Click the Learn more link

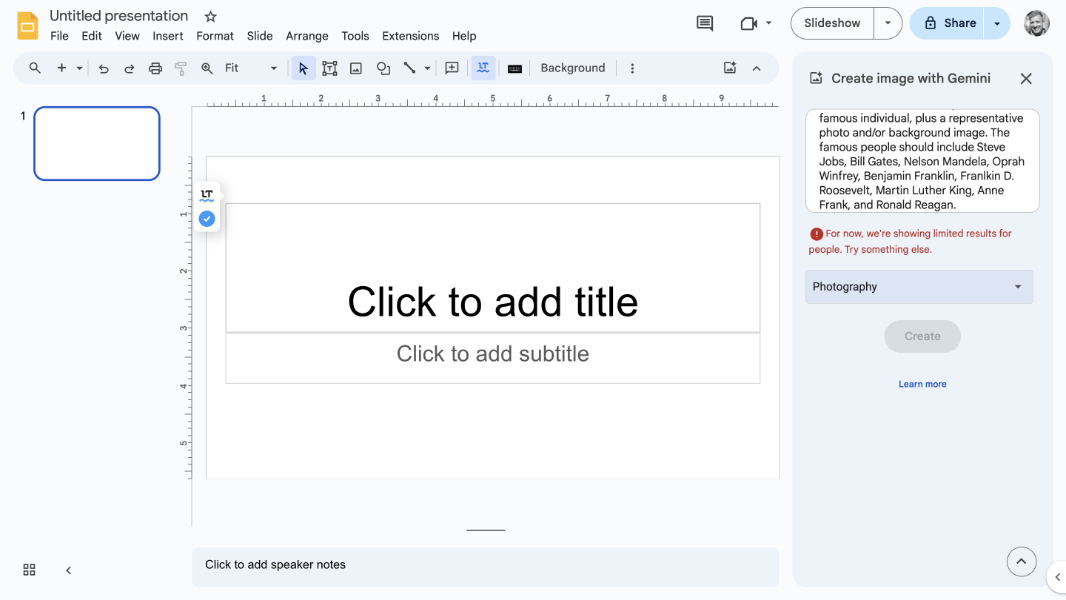[x=922, y=384]
